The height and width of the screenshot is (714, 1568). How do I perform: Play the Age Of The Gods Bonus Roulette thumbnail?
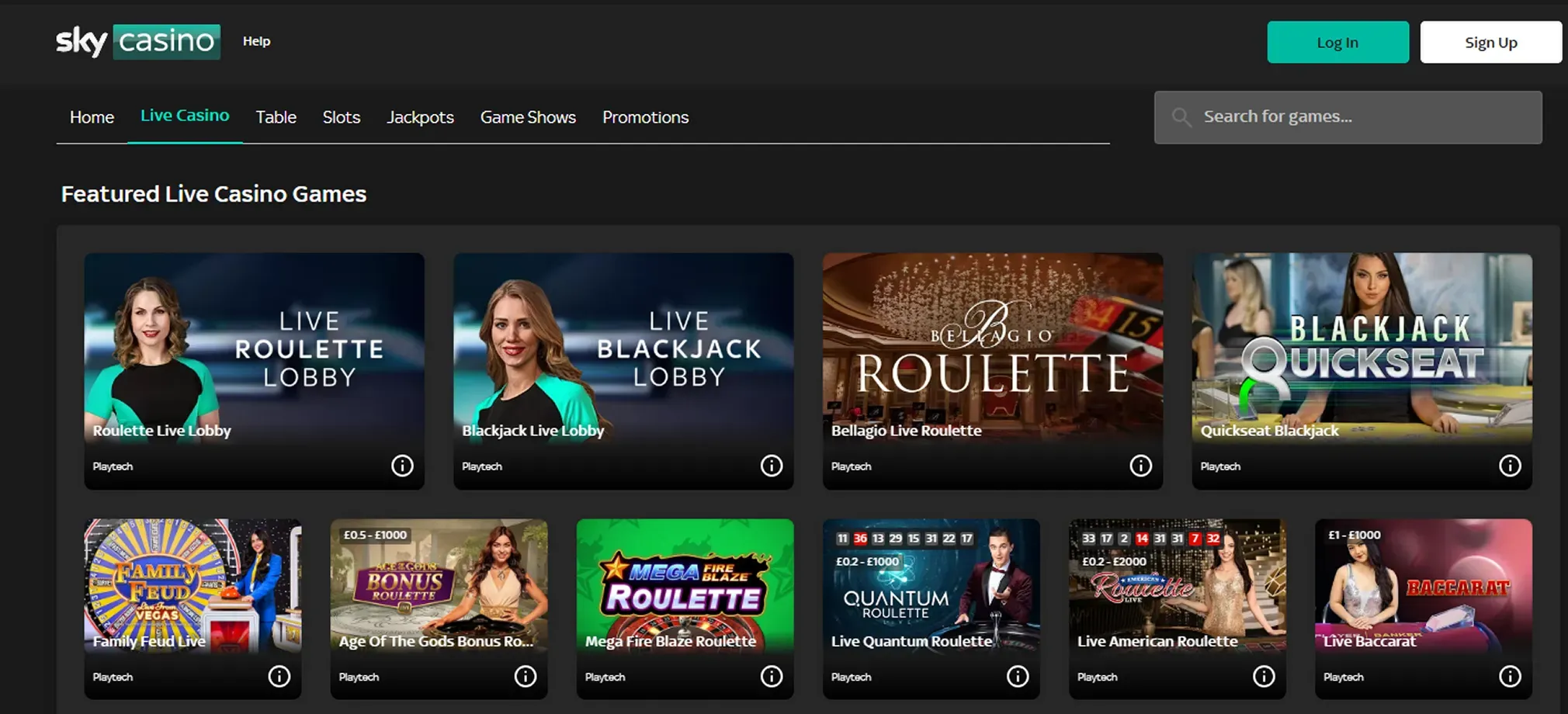coord(439,586)
